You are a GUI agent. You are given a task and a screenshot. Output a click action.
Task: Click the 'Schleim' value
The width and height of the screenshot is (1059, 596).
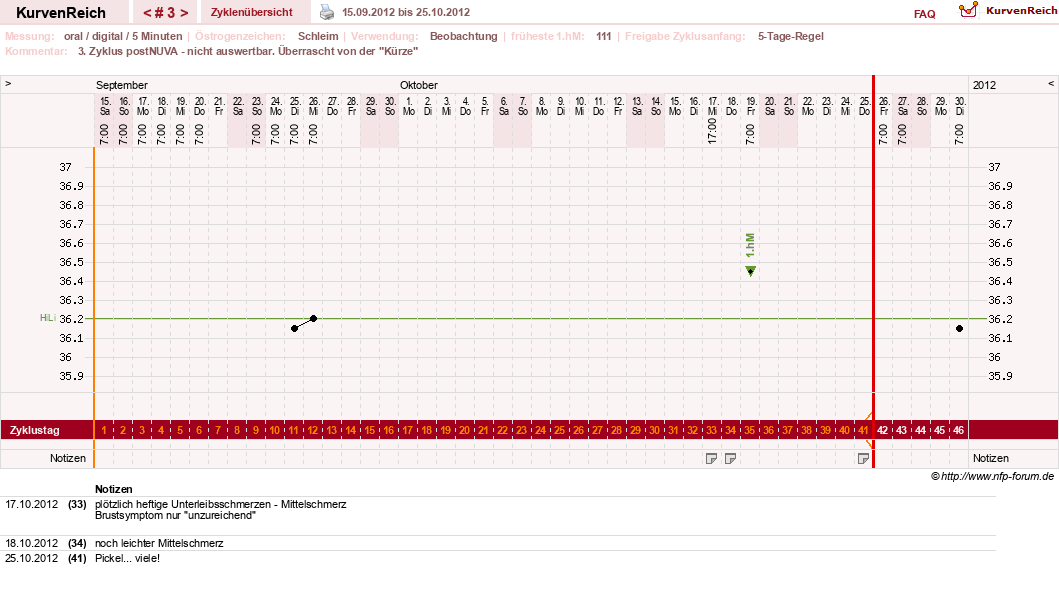[x=318, y=36]
